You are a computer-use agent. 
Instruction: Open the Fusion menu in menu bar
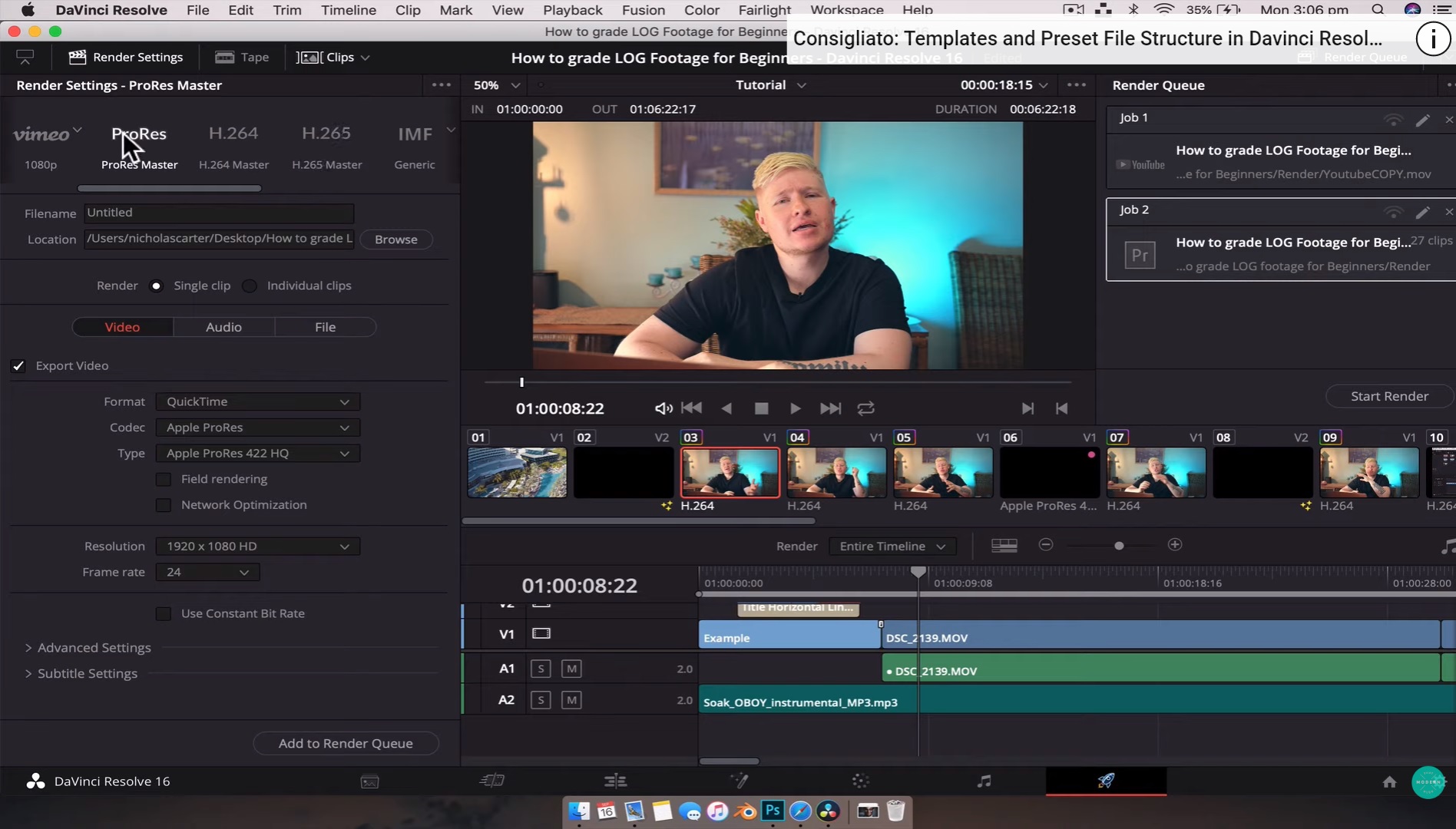644,10
